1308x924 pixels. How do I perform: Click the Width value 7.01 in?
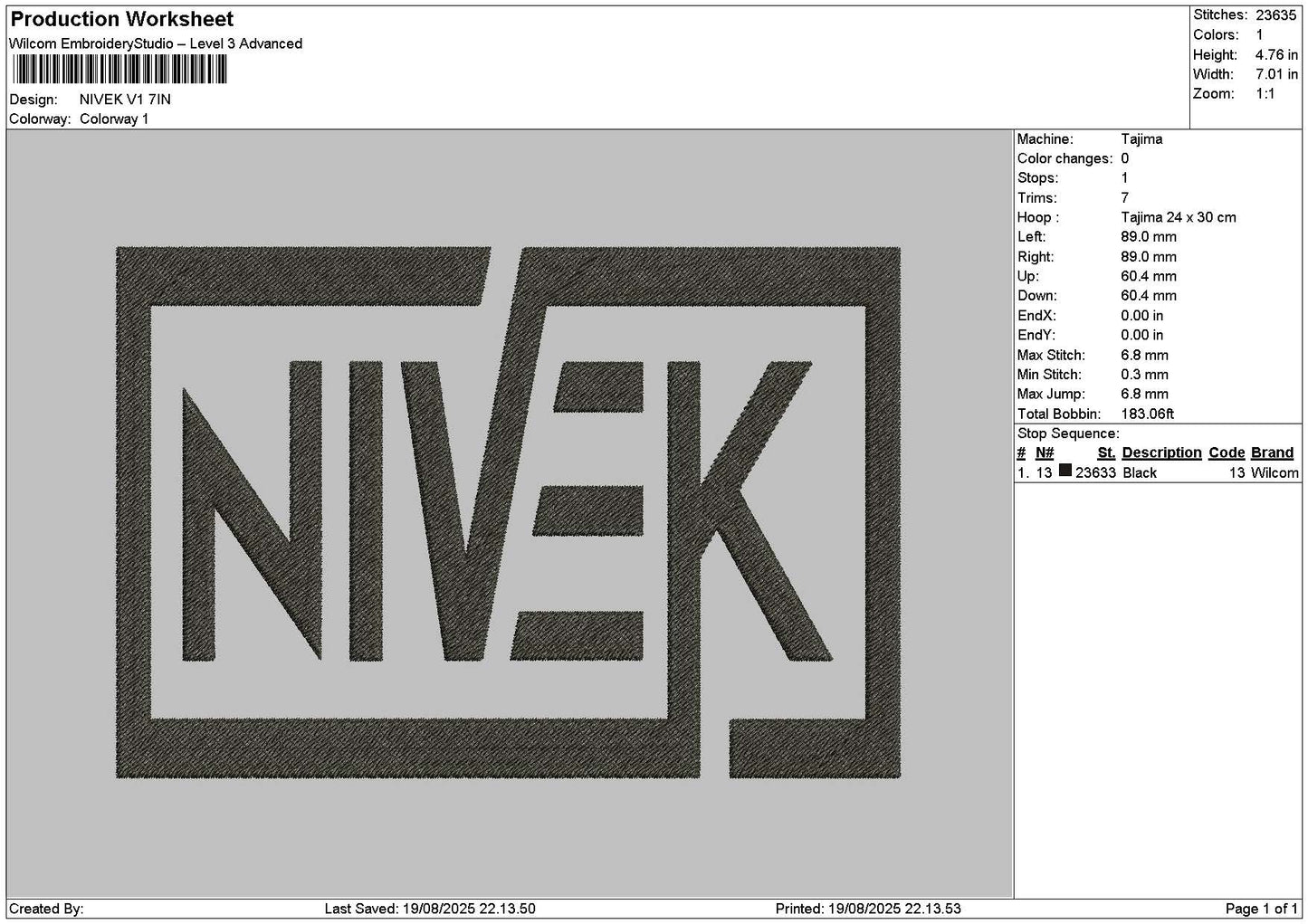point(1276,74)
